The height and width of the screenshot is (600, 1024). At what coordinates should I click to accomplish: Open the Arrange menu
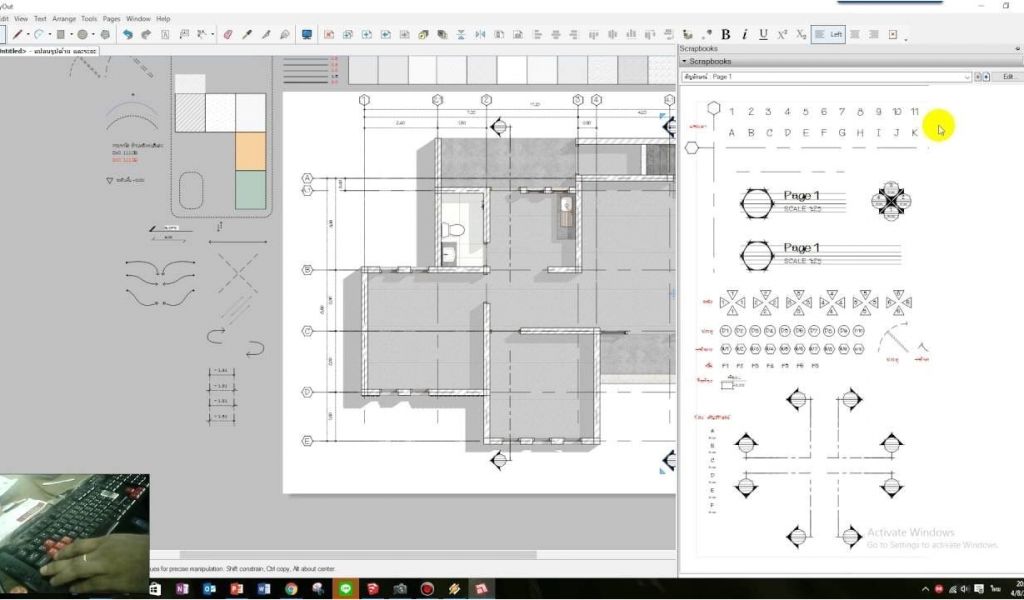coord(64,18)
